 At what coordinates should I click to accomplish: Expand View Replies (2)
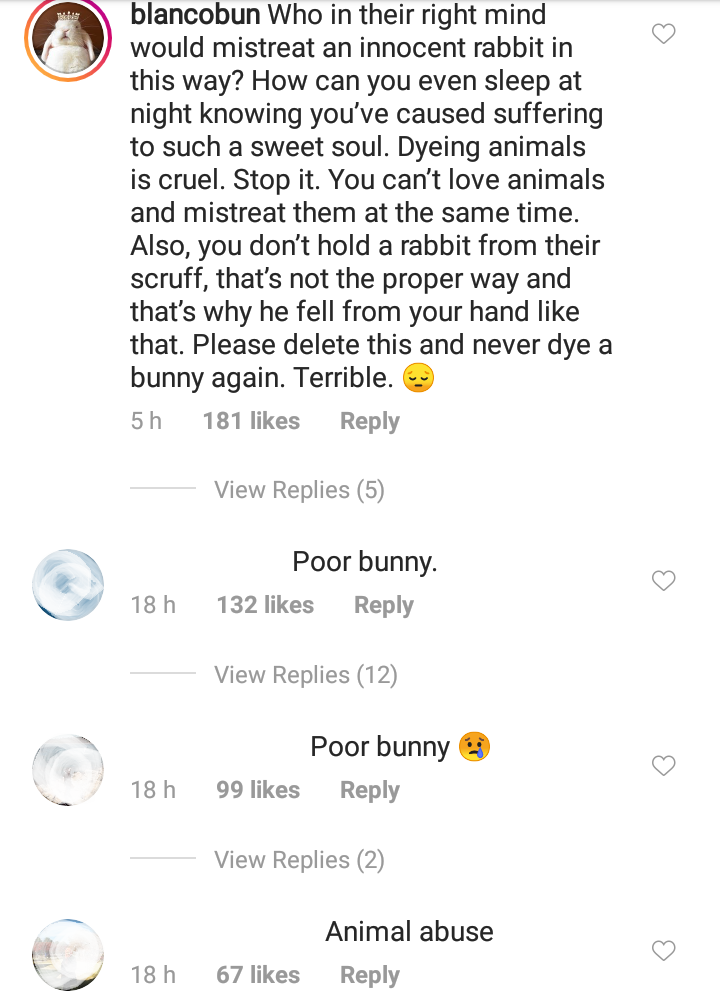point(299,860)
